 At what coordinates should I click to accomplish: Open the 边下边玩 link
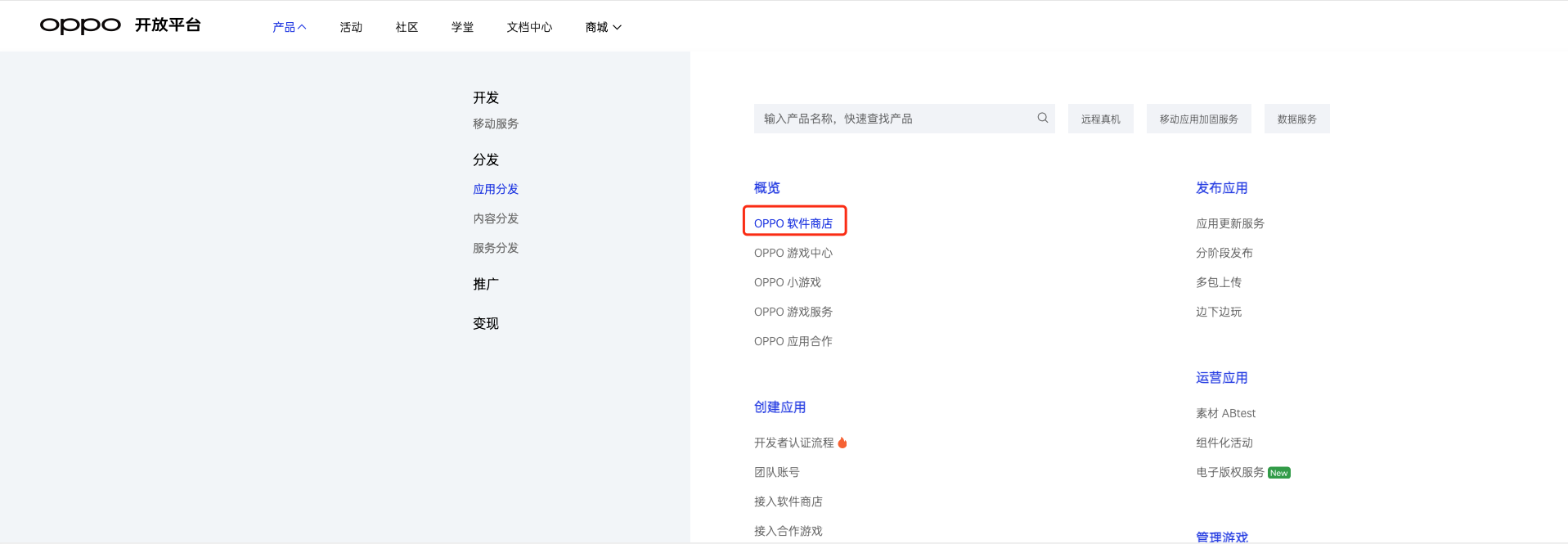pos(1219,312)
